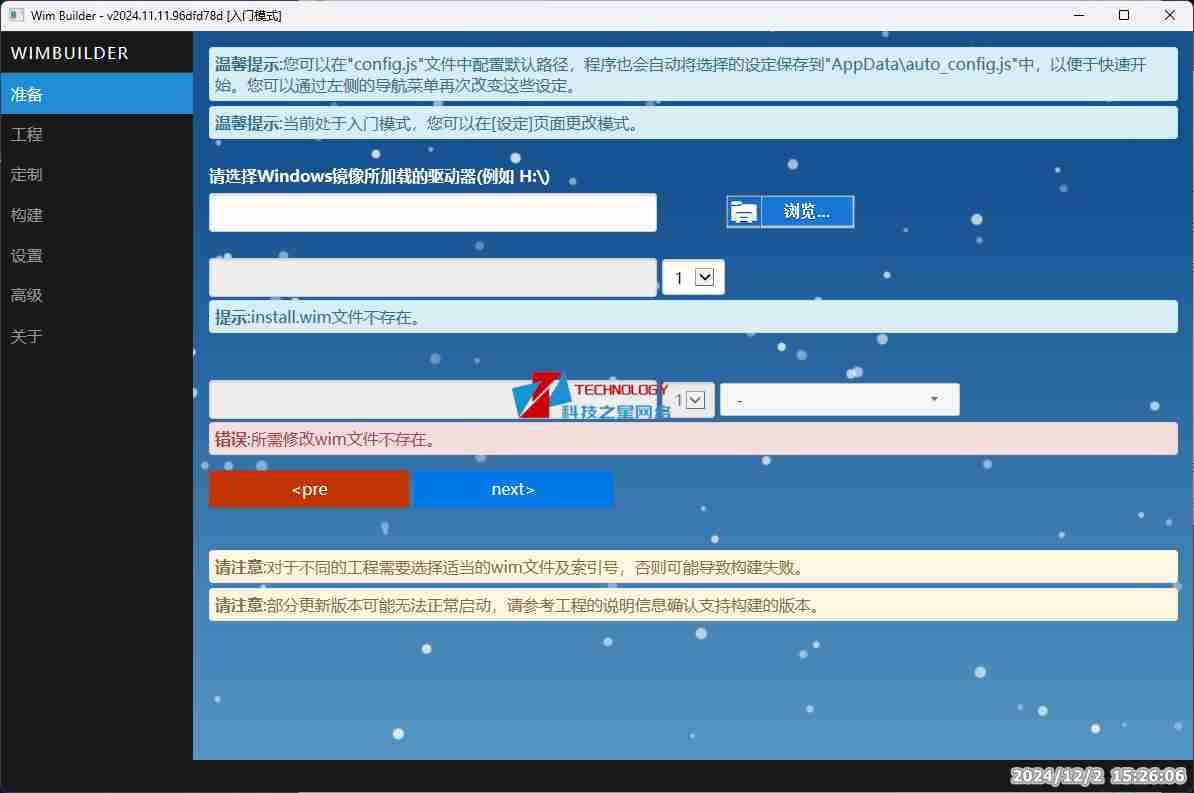Screen dimensions: 1194x793
Task: Close the Wim Builder window
Action: tap(1170, 16)
